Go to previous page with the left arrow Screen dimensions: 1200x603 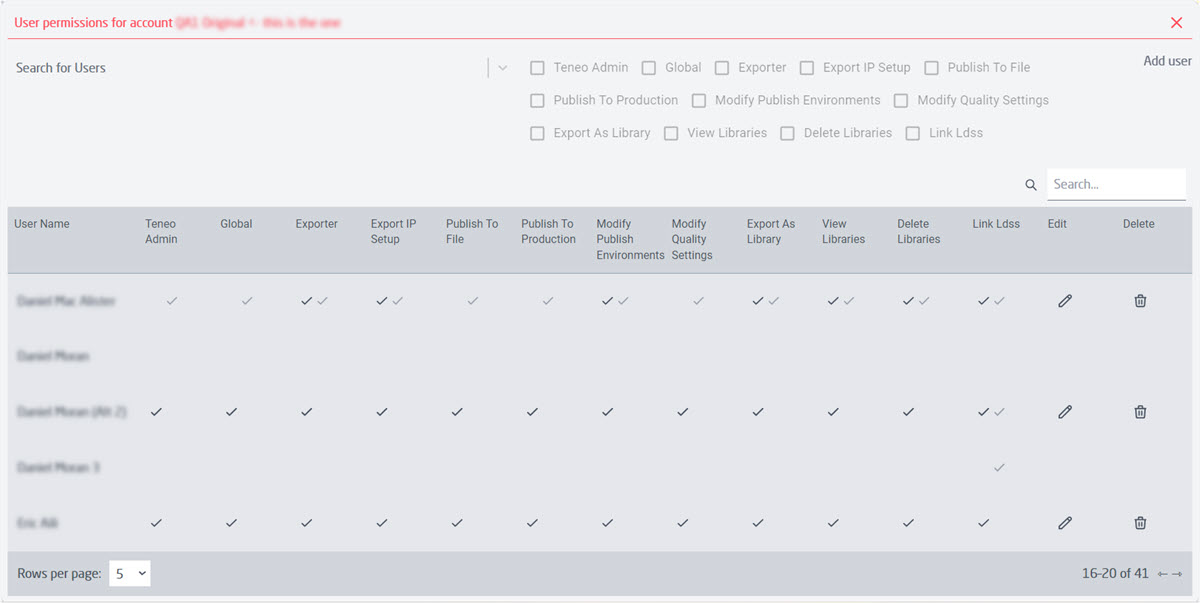point(1162,574)
